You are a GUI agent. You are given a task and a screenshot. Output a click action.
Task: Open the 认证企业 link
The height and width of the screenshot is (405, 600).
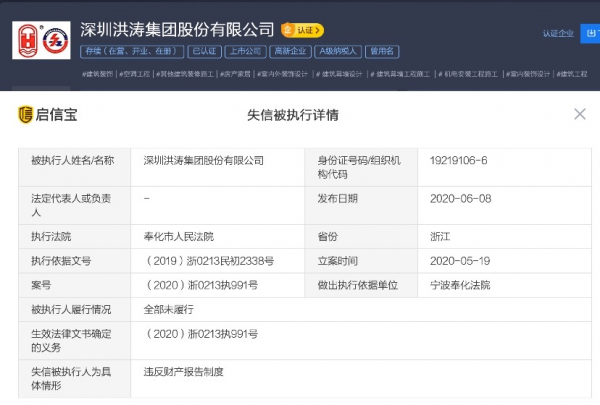coord(558,34)
